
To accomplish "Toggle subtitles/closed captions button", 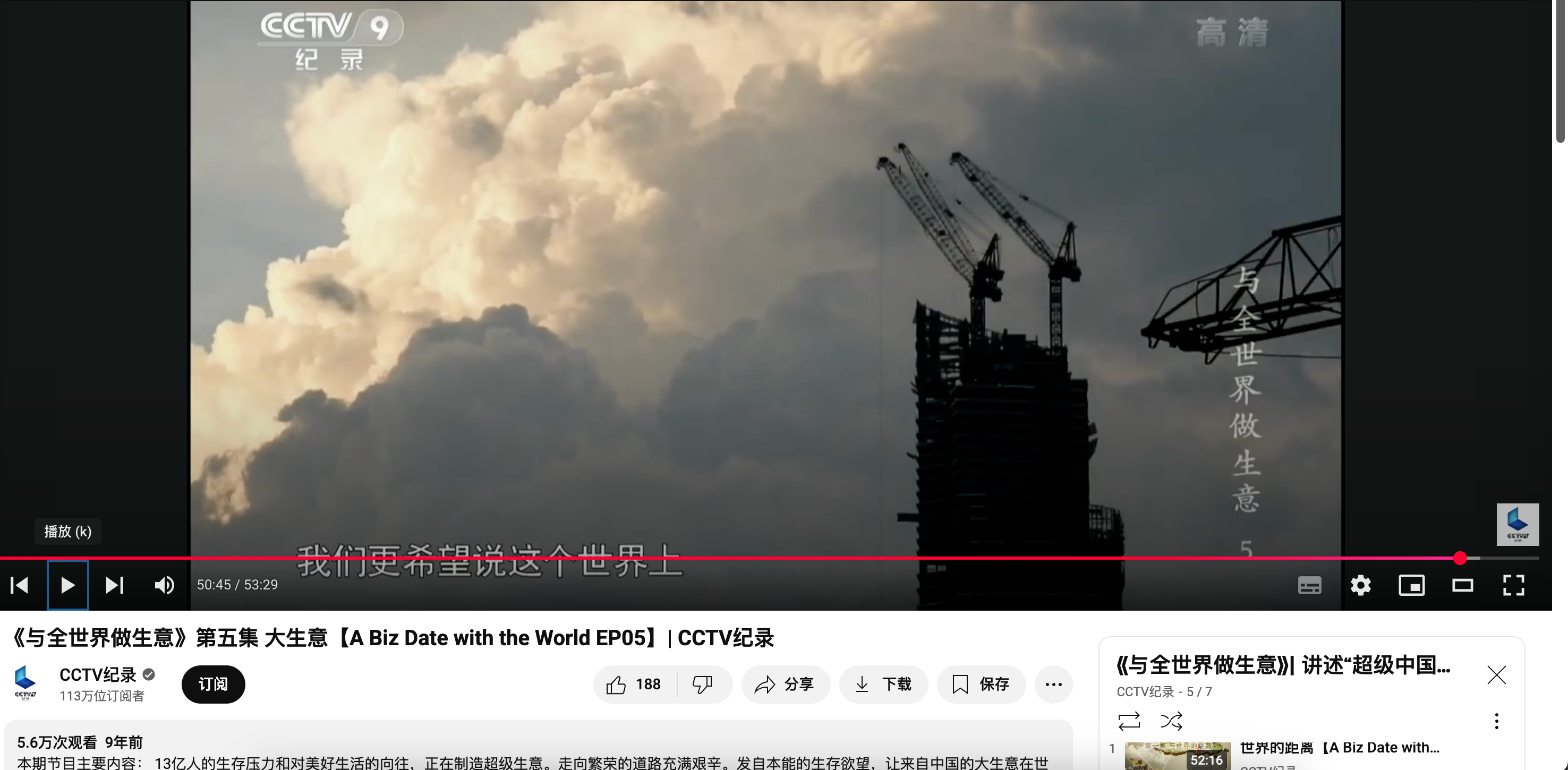I will point(1309,585).
